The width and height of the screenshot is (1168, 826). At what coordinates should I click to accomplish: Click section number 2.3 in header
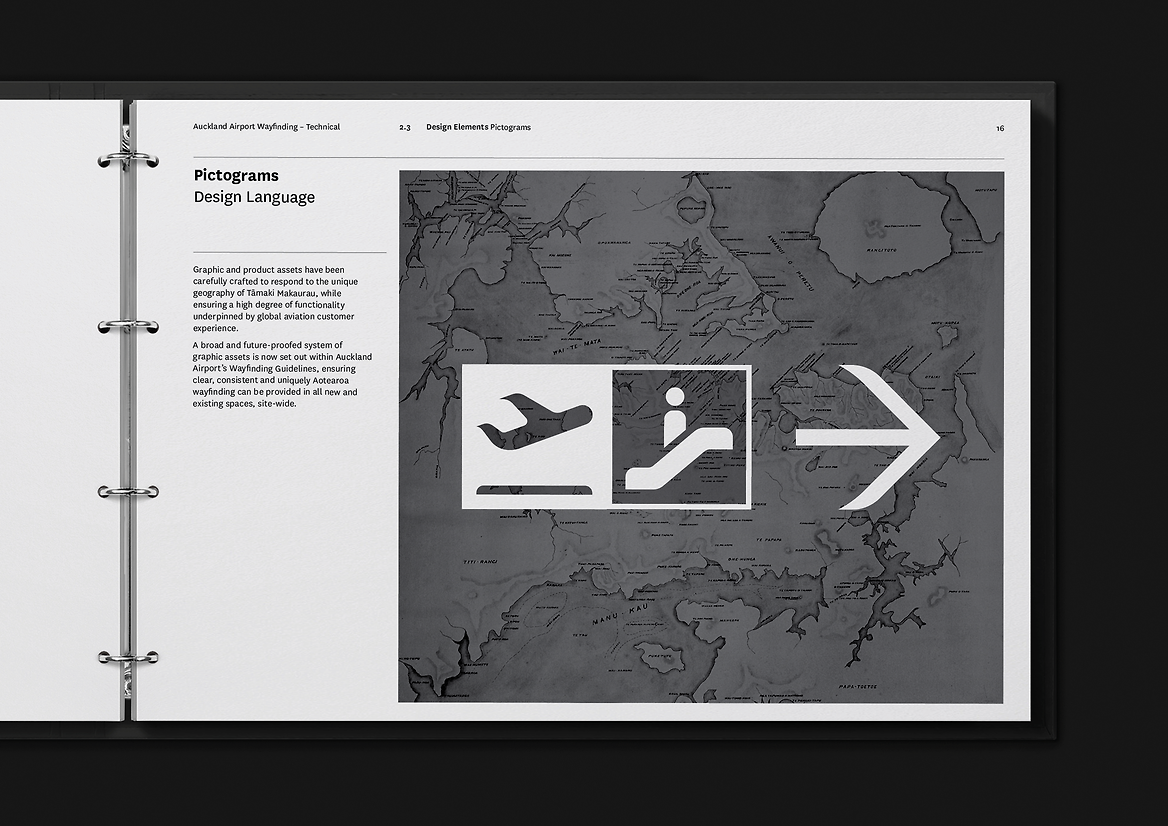tap(405, 128)
